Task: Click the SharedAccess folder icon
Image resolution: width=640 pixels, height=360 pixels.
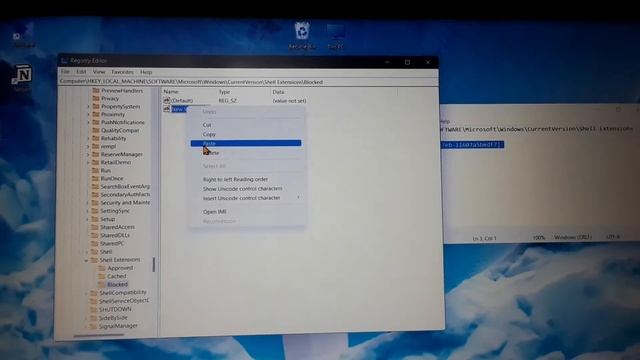Action: click(95, 227)
